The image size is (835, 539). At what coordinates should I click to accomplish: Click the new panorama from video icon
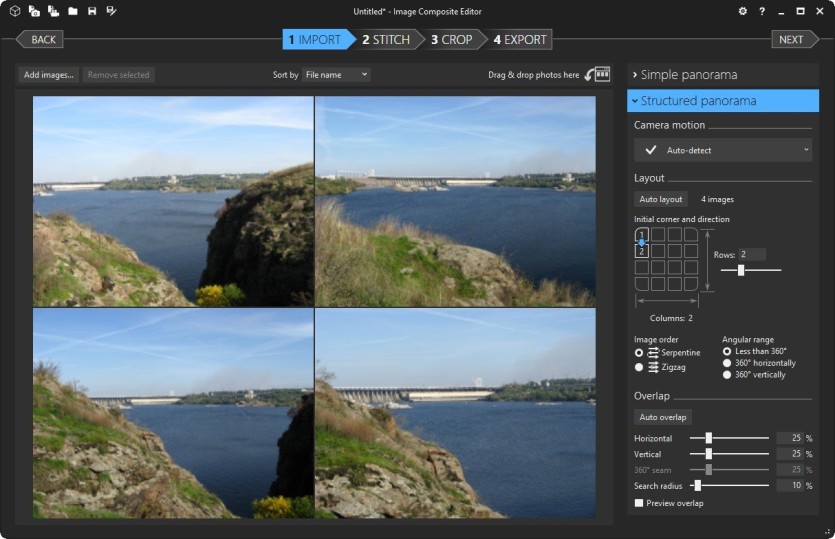click(53, 11)
